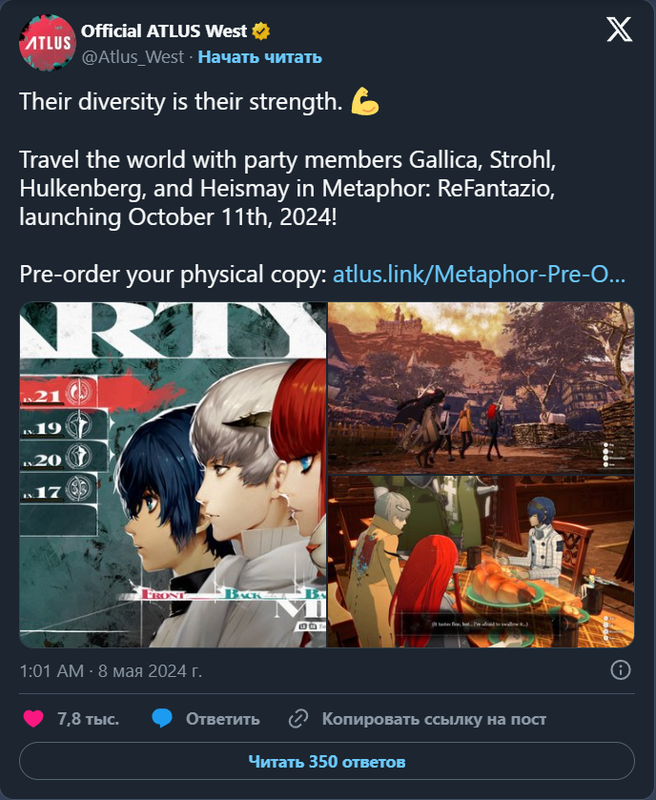Click the X logo icon
The height and width of the screenshot is (800, 656).
coord(619,30)
